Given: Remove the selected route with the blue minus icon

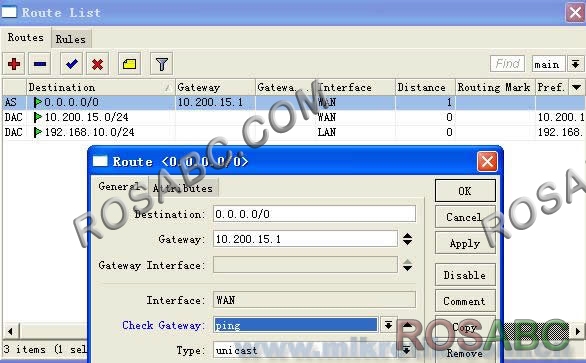Looking at the screenshot, I should pyautogui.click(x=40, y=64).
